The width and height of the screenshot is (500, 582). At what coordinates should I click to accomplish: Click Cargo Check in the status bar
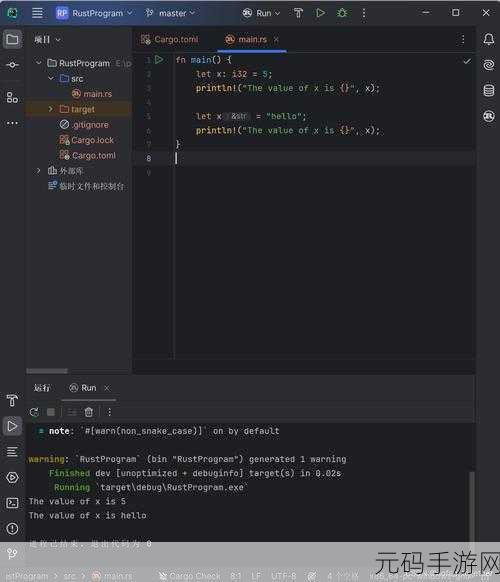[x=190, y=576]
